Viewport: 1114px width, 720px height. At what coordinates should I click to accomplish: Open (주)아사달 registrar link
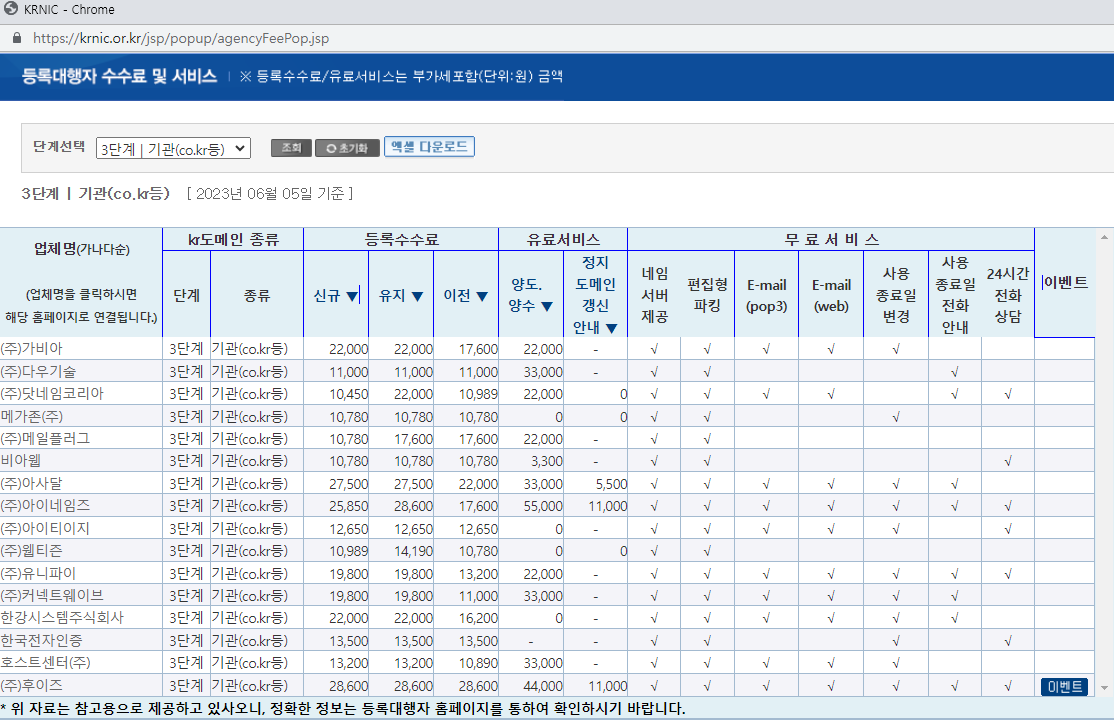click(31, 483)
